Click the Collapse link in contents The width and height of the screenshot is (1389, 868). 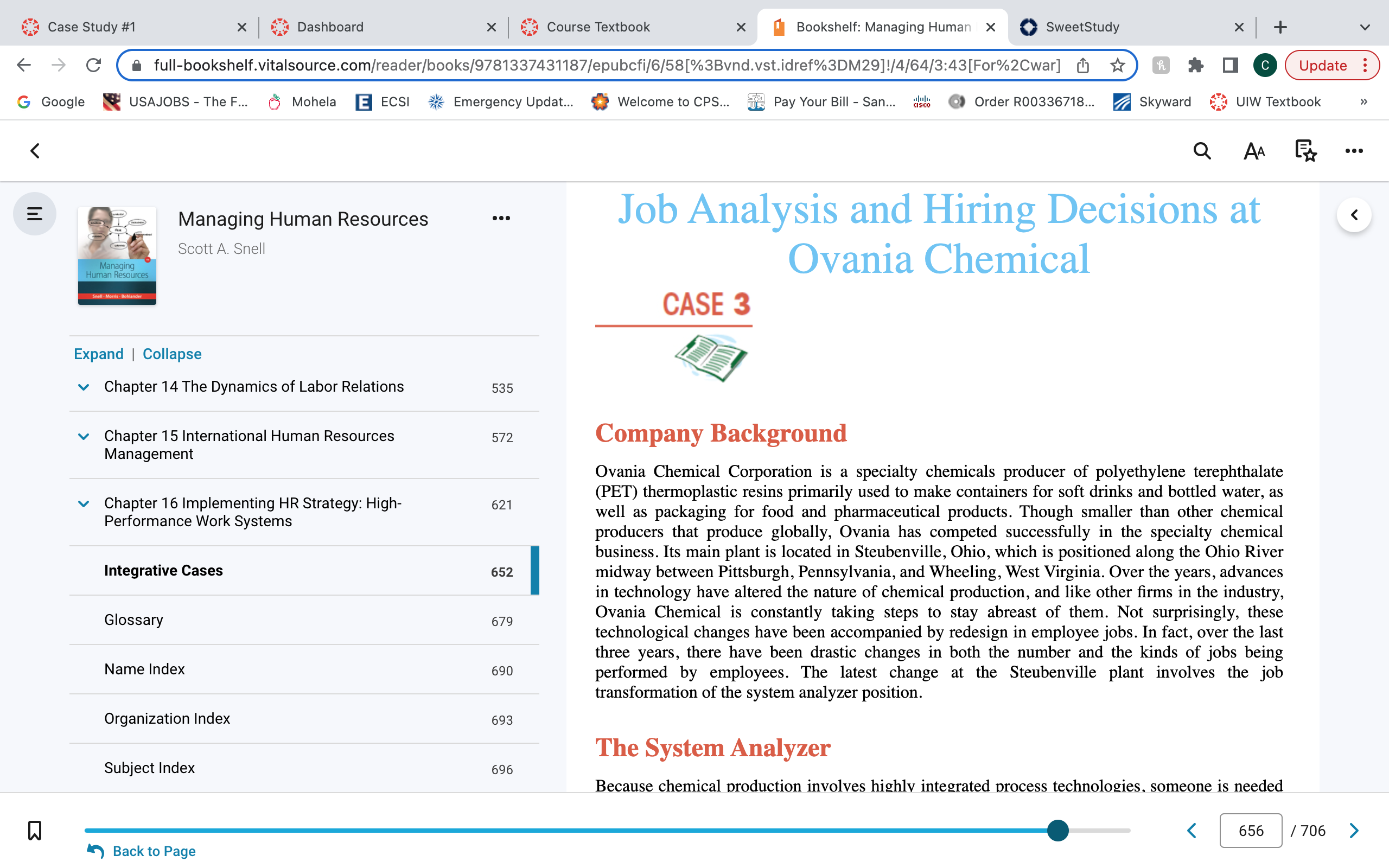tap(171, 354)
